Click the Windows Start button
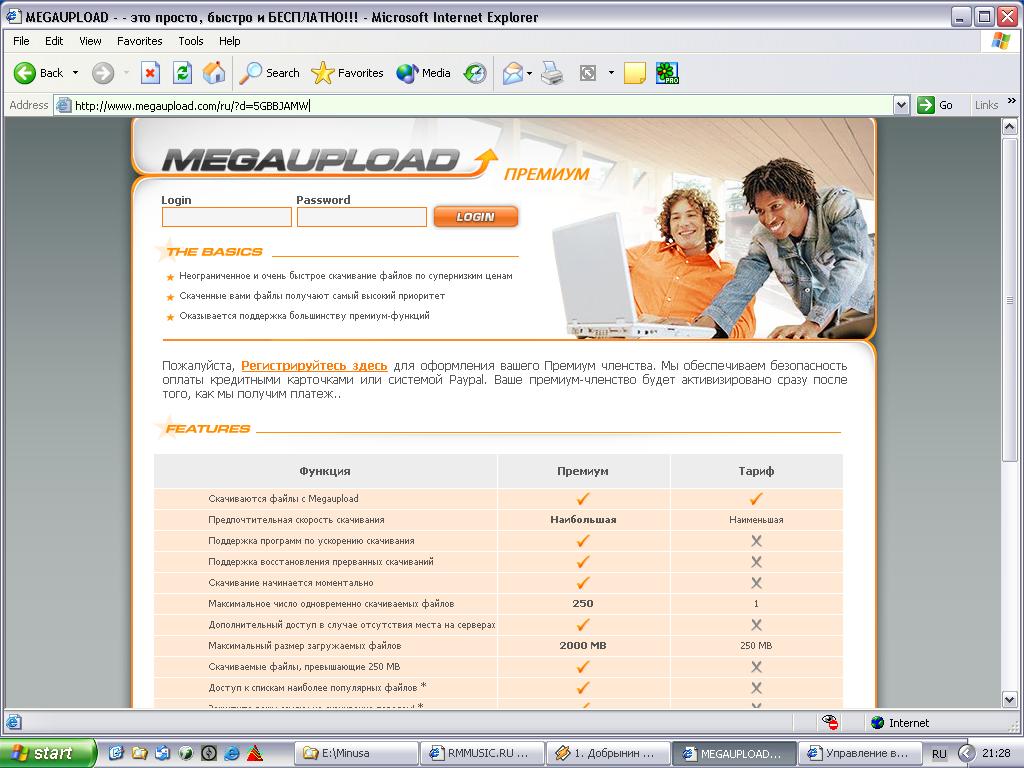This screenshot has width=1024, height=768. coord(47,753)
